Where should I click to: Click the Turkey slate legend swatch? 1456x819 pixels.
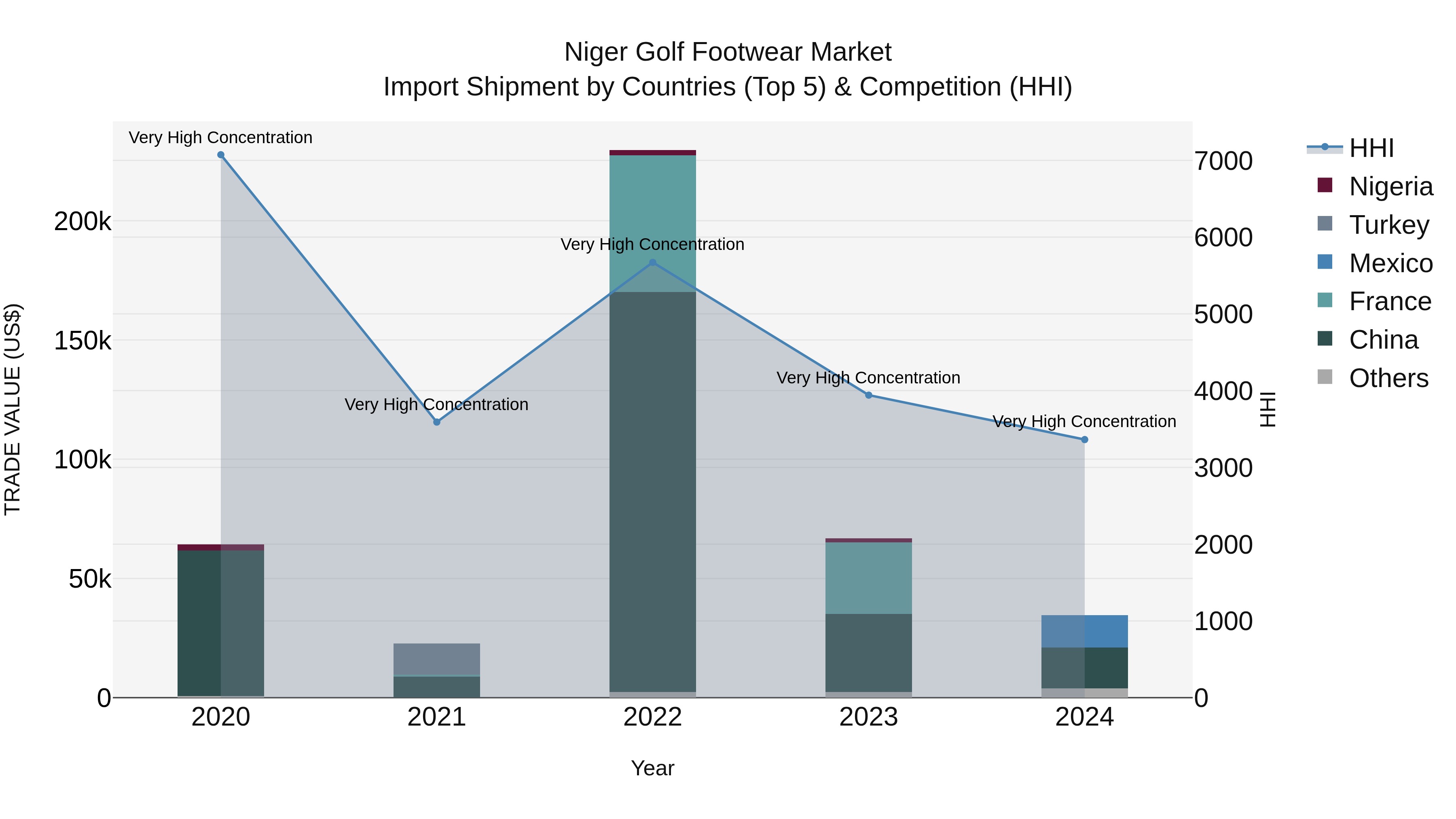pyautogui.click(x=1325, y=223)
